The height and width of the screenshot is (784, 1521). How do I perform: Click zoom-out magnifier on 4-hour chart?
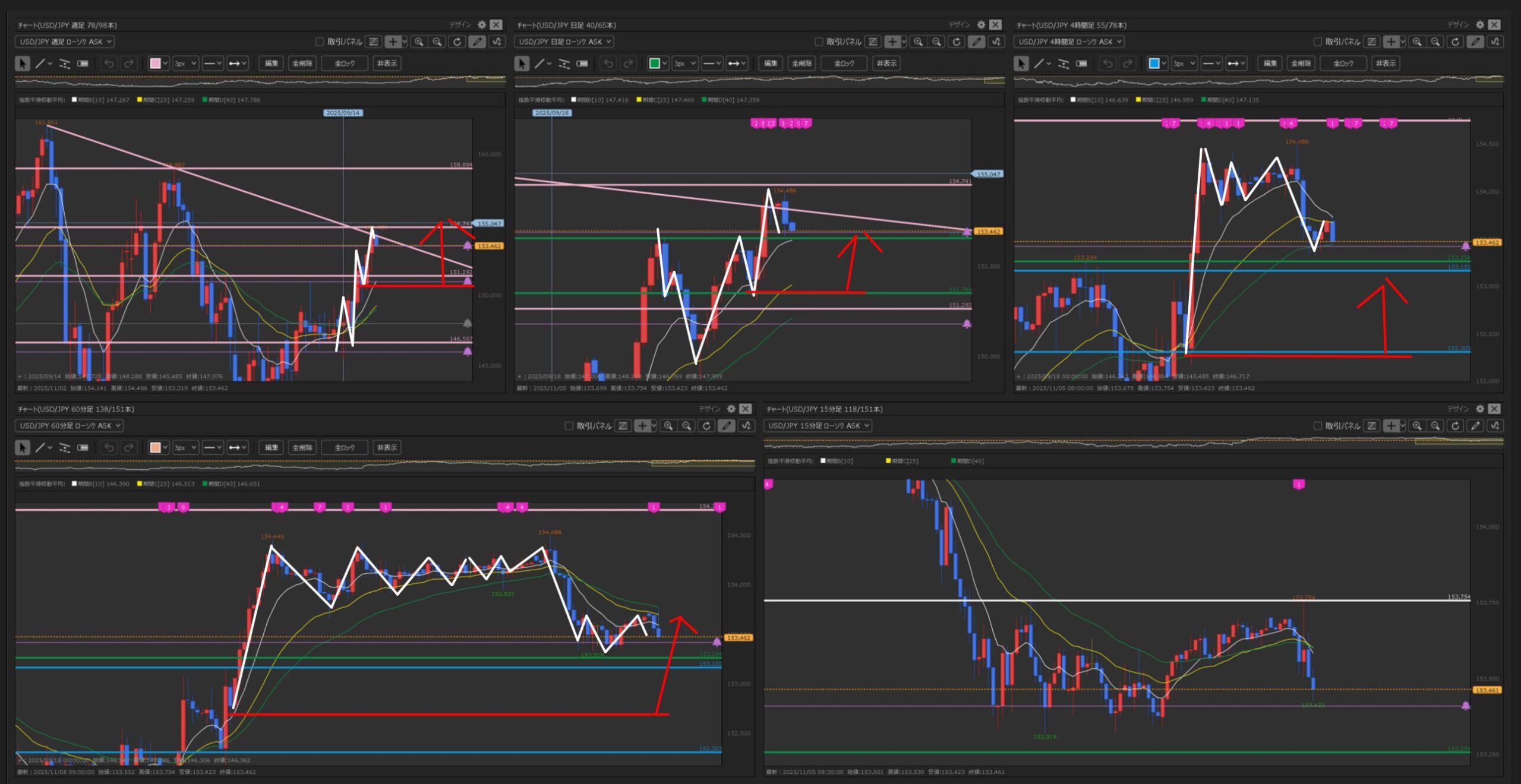click(x=1435, y=42)
